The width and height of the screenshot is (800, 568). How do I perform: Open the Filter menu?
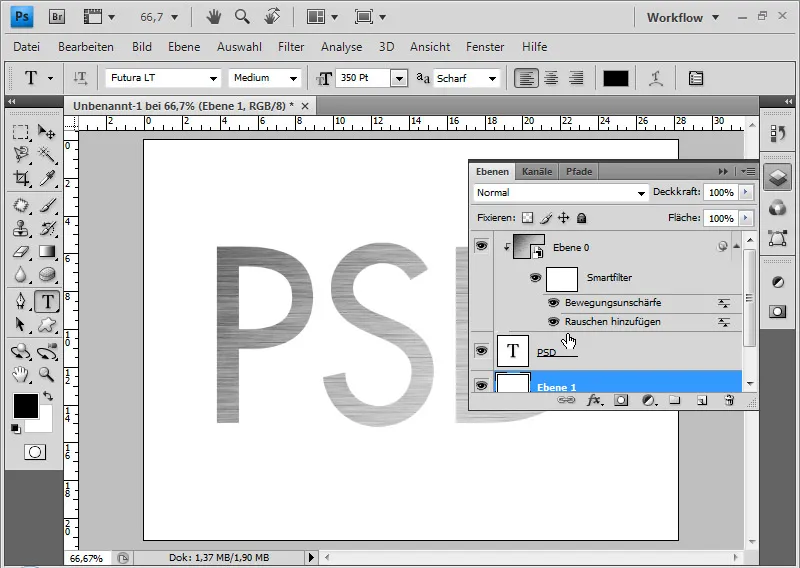291,47
